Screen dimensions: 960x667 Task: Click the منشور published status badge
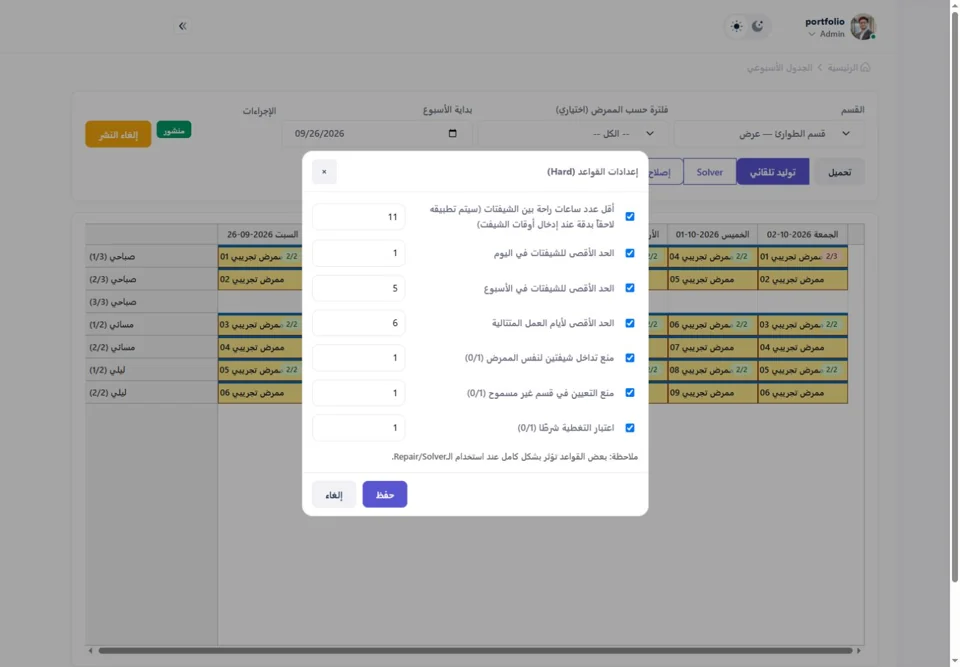click(174, 130)
